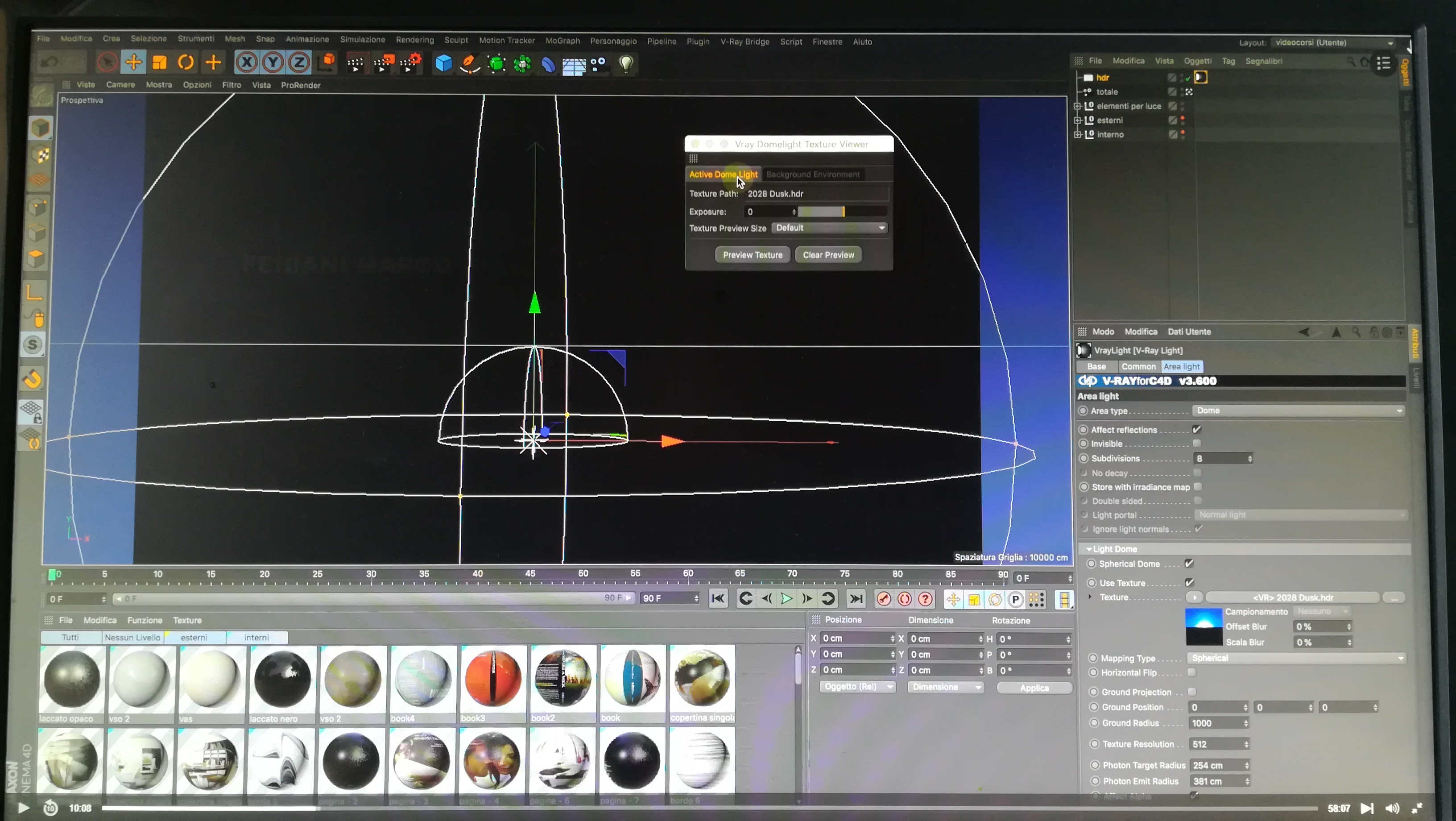Screen dimensions: 1456x821
Task: Open the Area type Dome dropdown
Action: [1298, 411]
